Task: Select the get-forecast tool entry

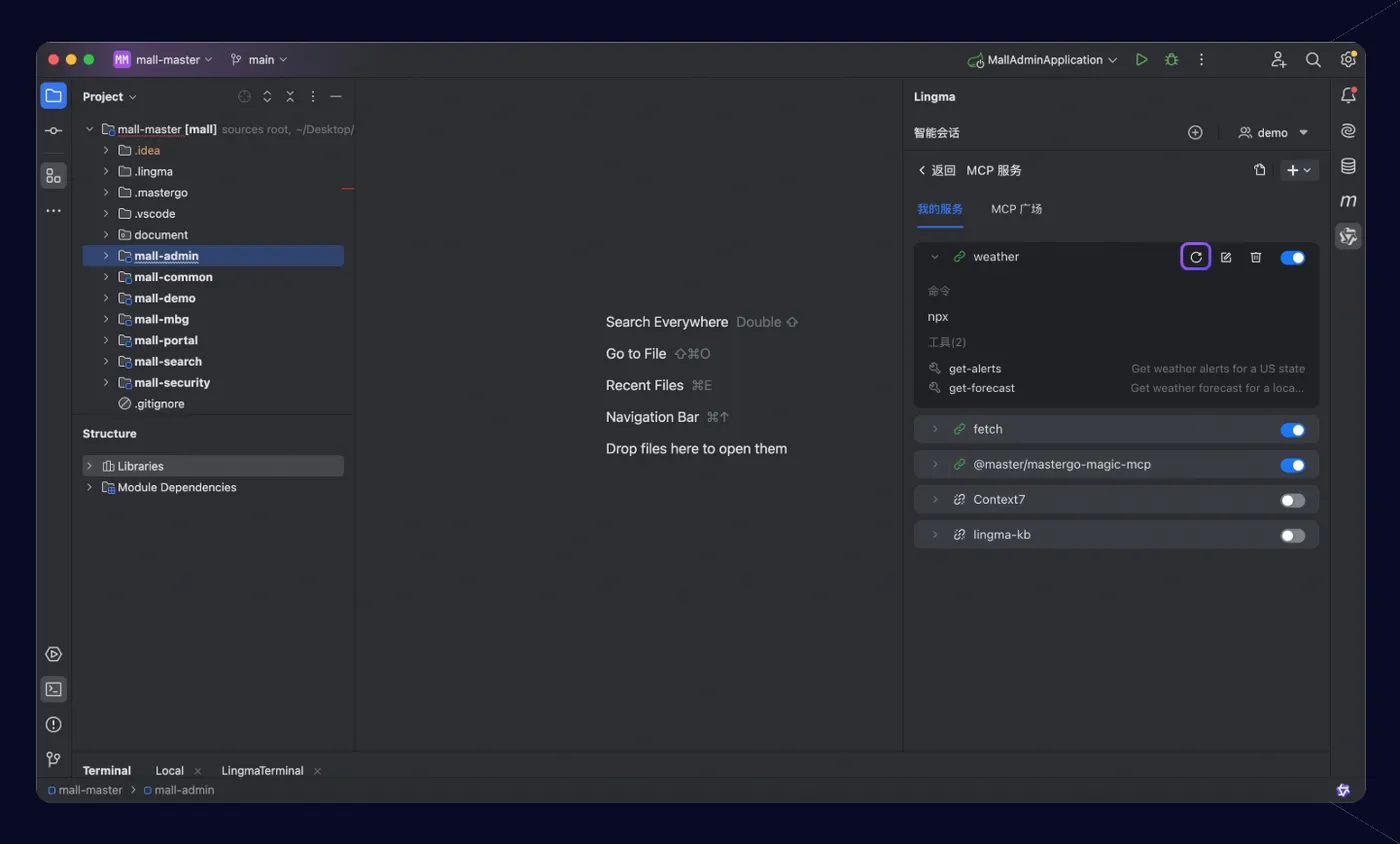Action: [1116, 388]
